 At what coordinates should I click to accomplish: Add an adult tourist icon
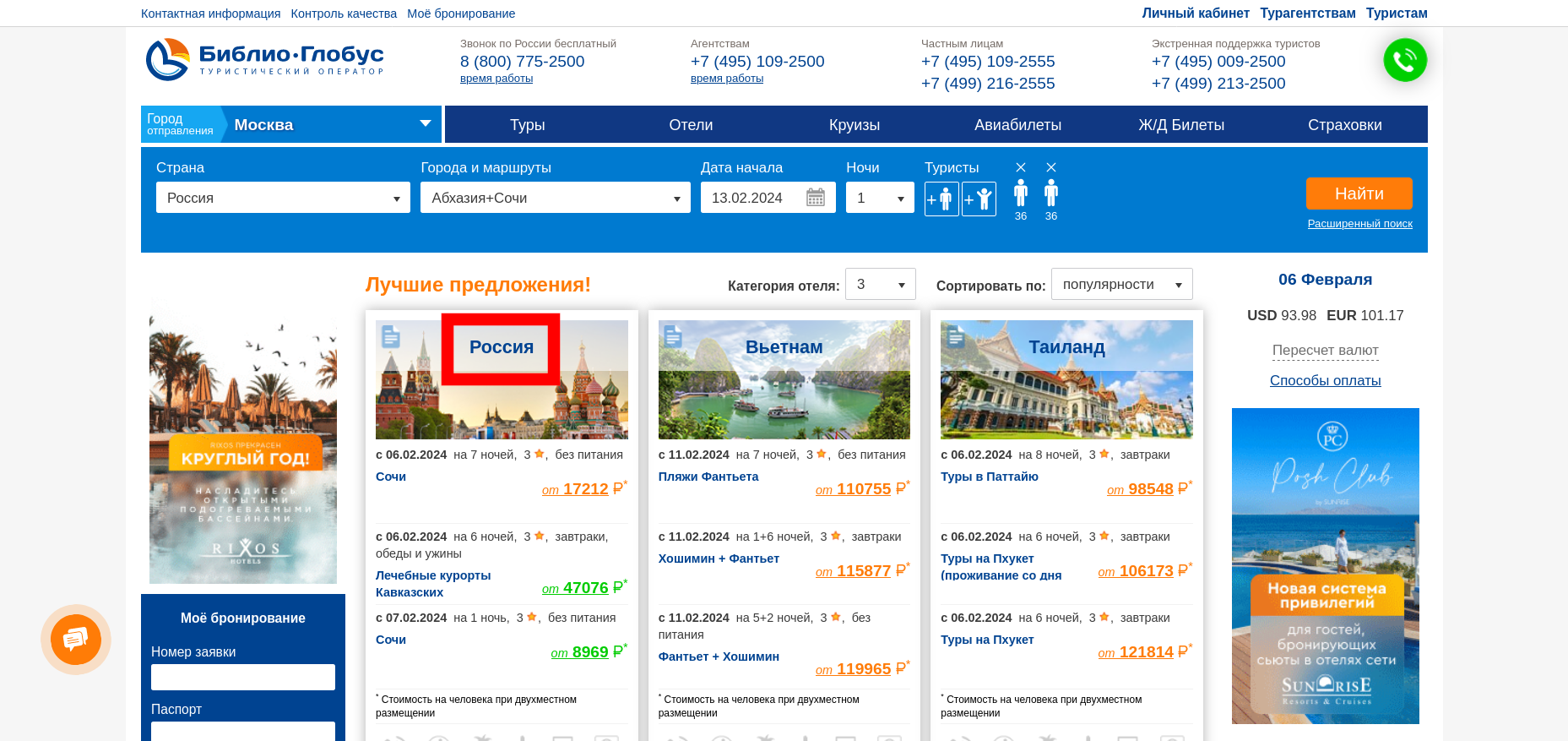coord(941,199)
